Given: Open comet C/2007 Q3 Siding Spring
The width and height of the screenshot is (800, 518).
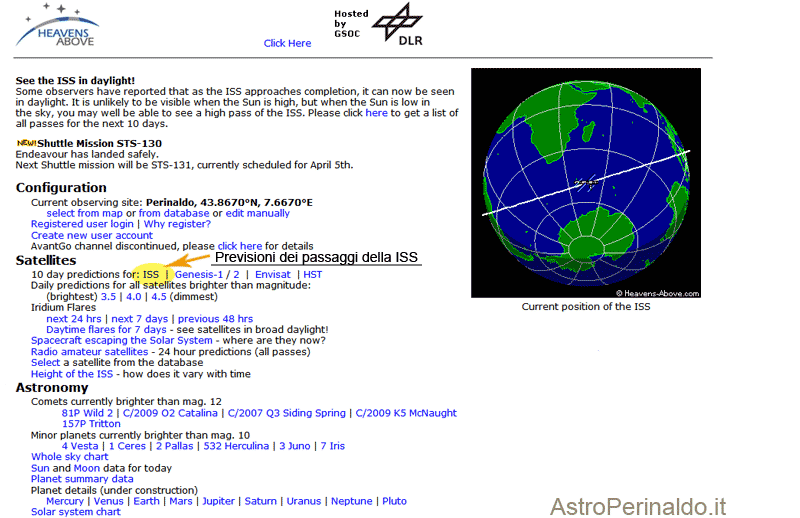Looking at the screenshot, I should tap(287, 413).
